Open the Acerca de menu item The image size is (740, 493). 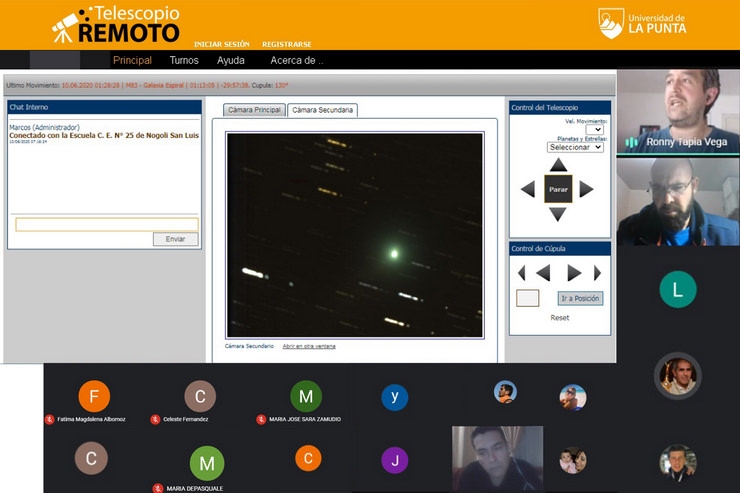pos(297,60)
